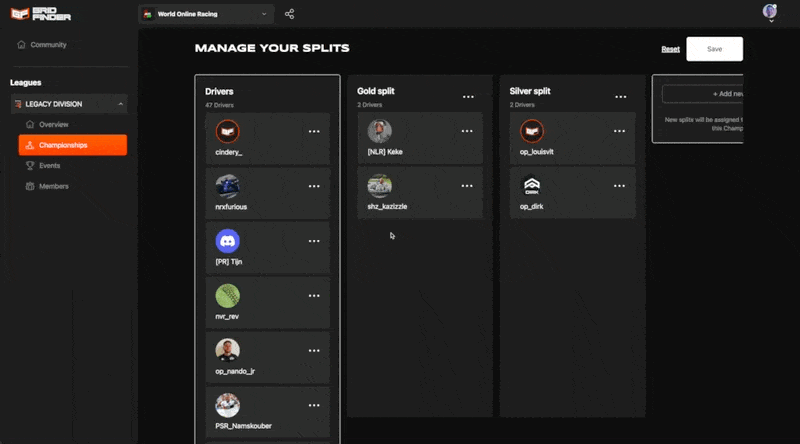
Task: Go to Community in sidebar
Action: click(48, 45)
